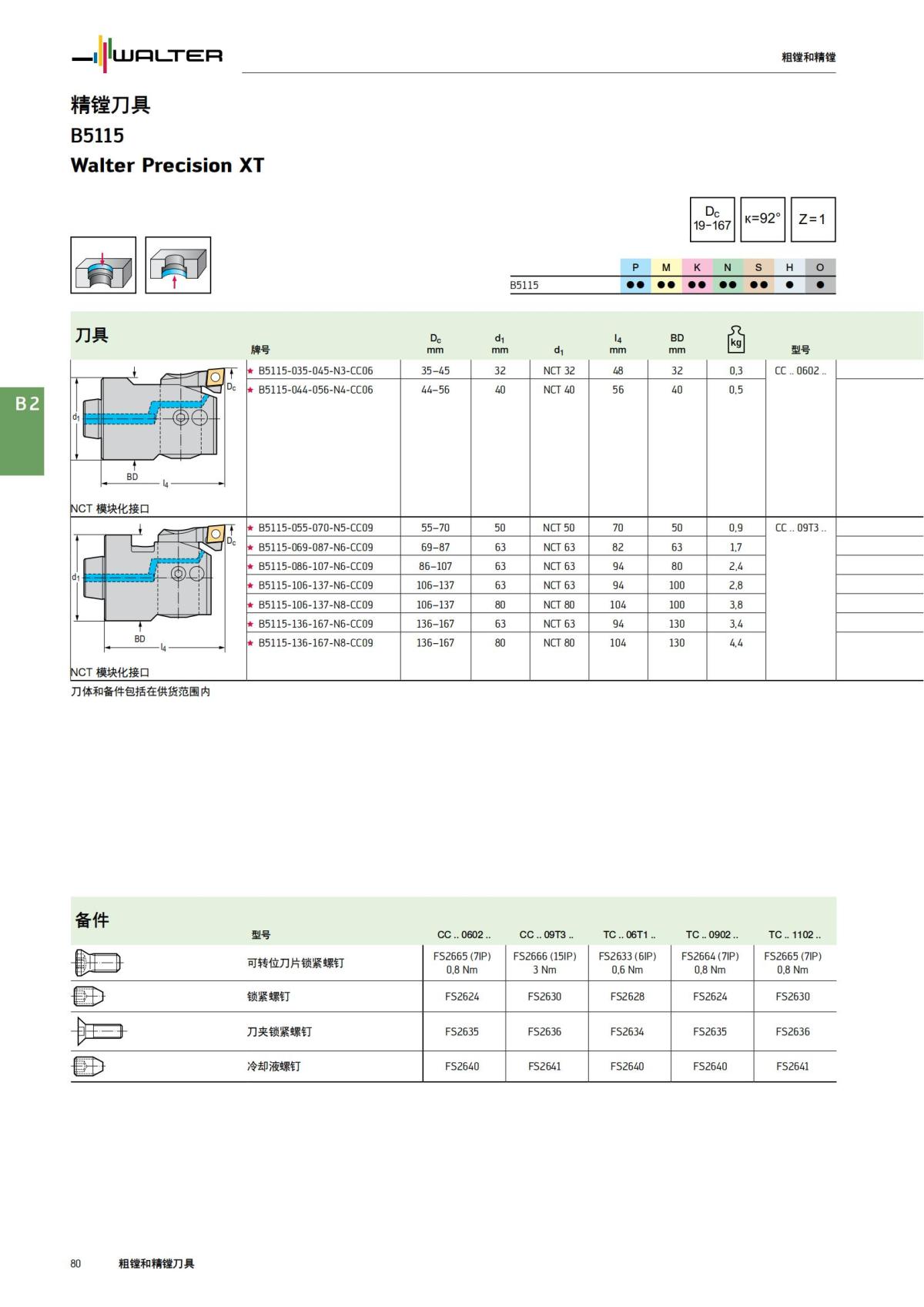Click the BD mm column header

click(677, 344)
